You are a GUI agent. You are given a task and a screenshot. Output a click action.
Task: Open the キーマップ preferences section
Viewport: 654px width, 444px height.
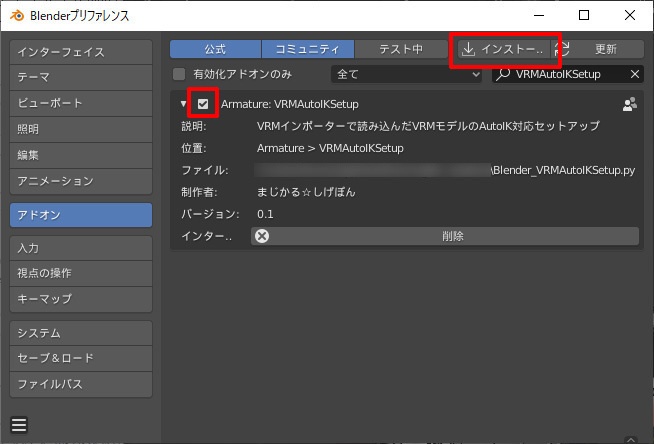(81, 299)
